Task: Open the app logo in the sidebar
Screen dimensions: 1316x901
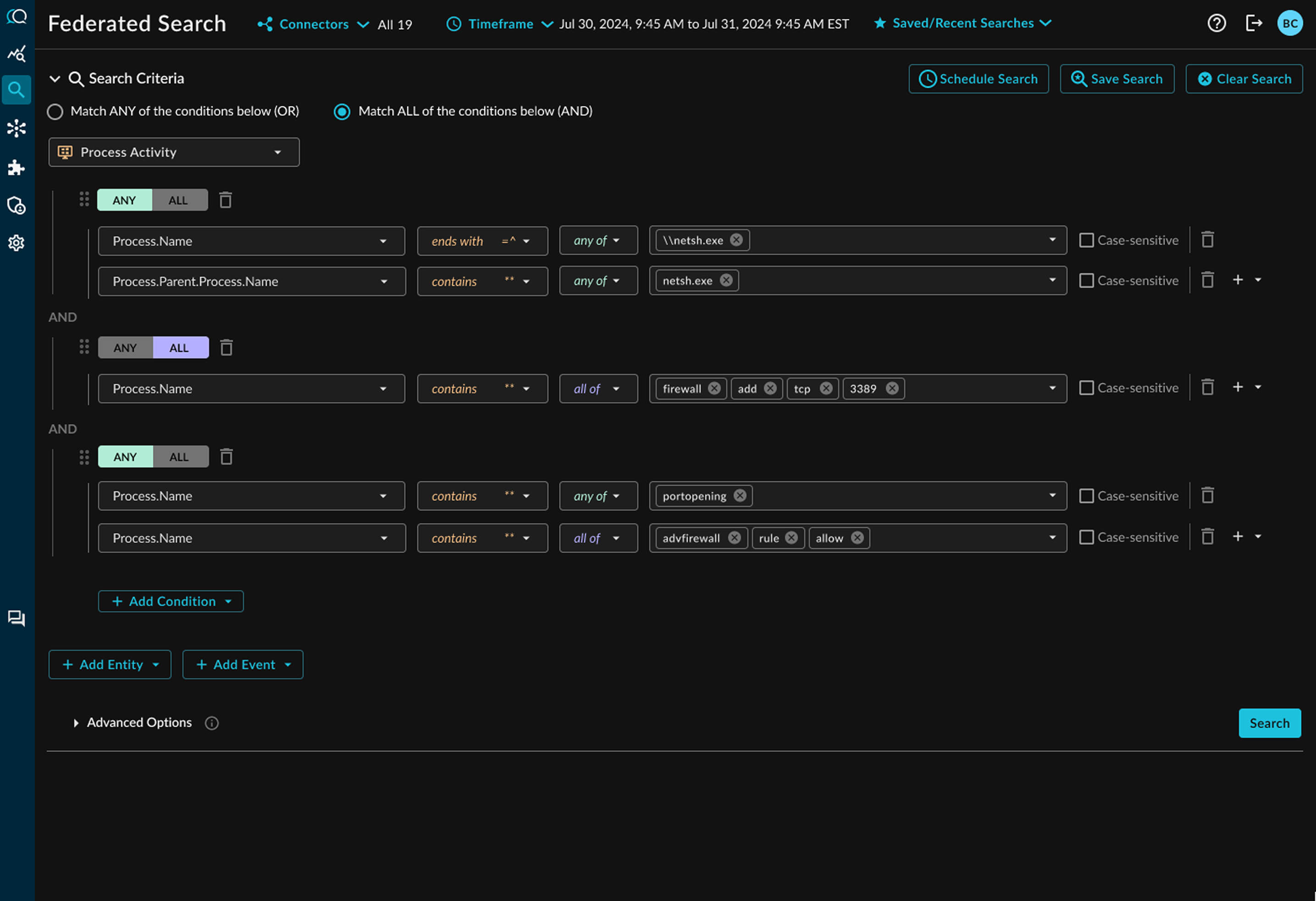Action: [17, 16]
